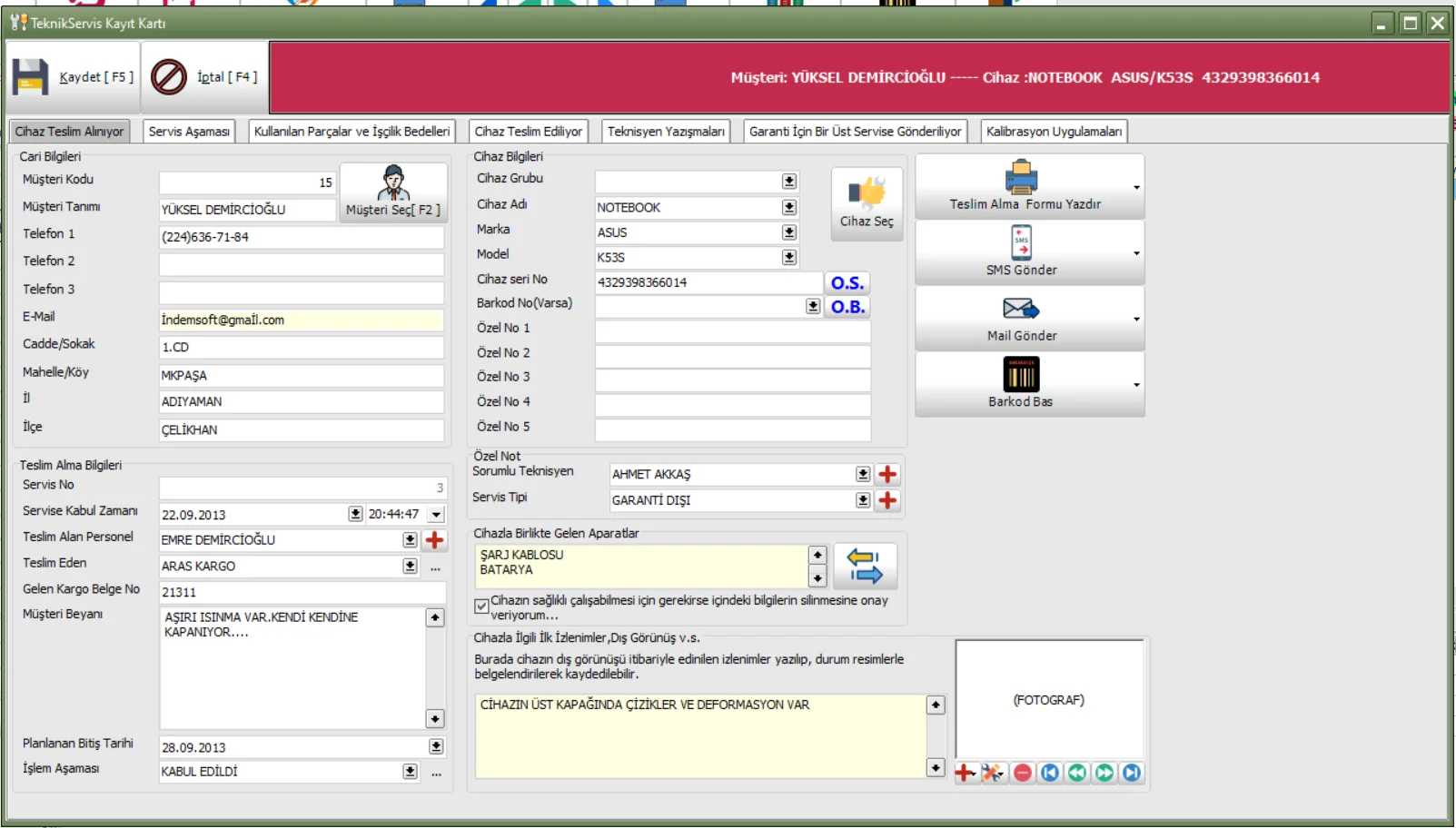Toggle data deletion consent checkbox
This screenshot has width=1456, height=828.
[x=481, y=606]
